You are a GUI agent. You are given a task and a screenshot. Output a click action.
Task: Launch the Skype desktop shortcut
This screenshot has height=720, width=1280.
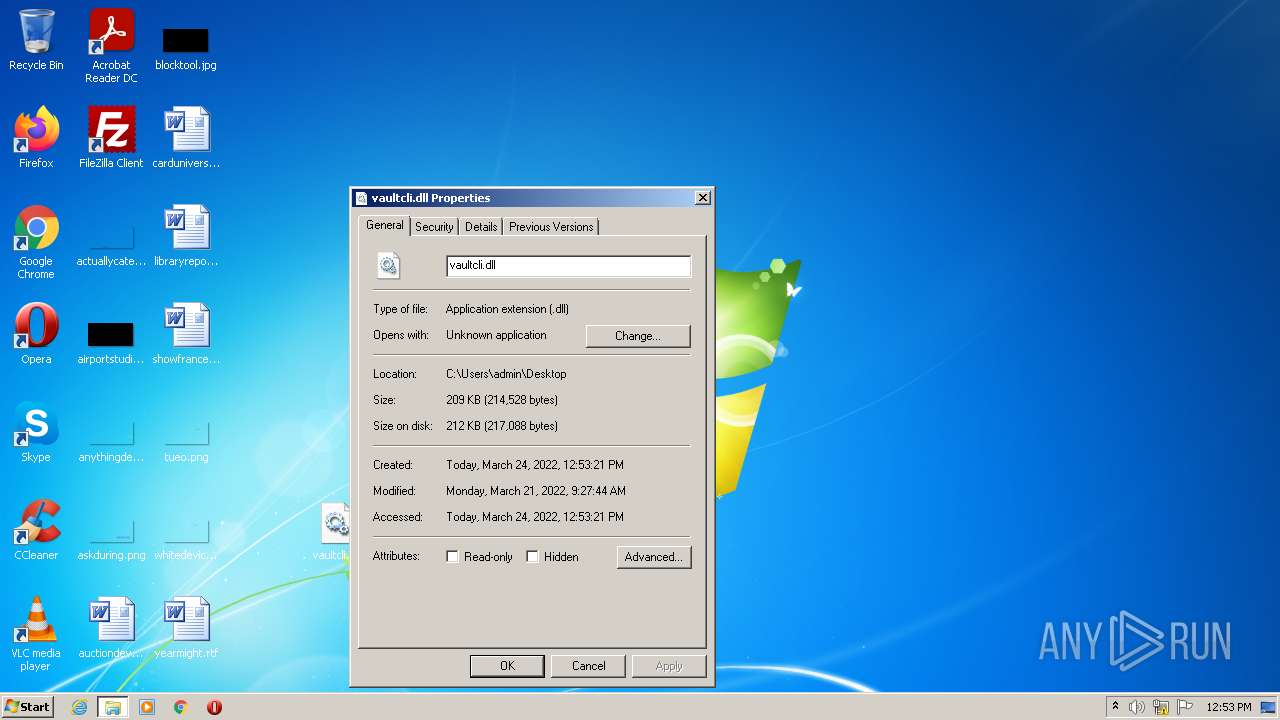36,432
